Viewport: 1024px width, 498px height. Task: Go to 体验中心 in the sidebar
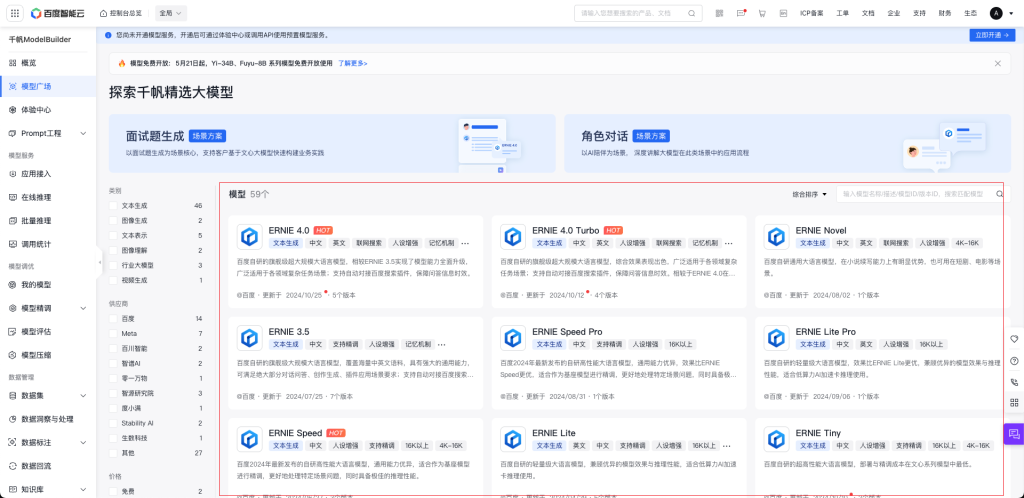tap(36, 110)
